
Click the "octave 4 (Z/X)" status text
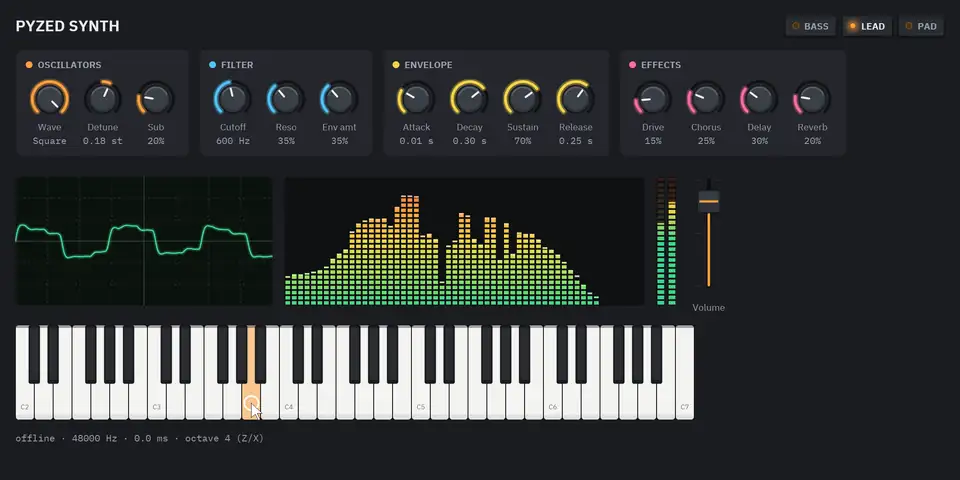click(224, 438)
